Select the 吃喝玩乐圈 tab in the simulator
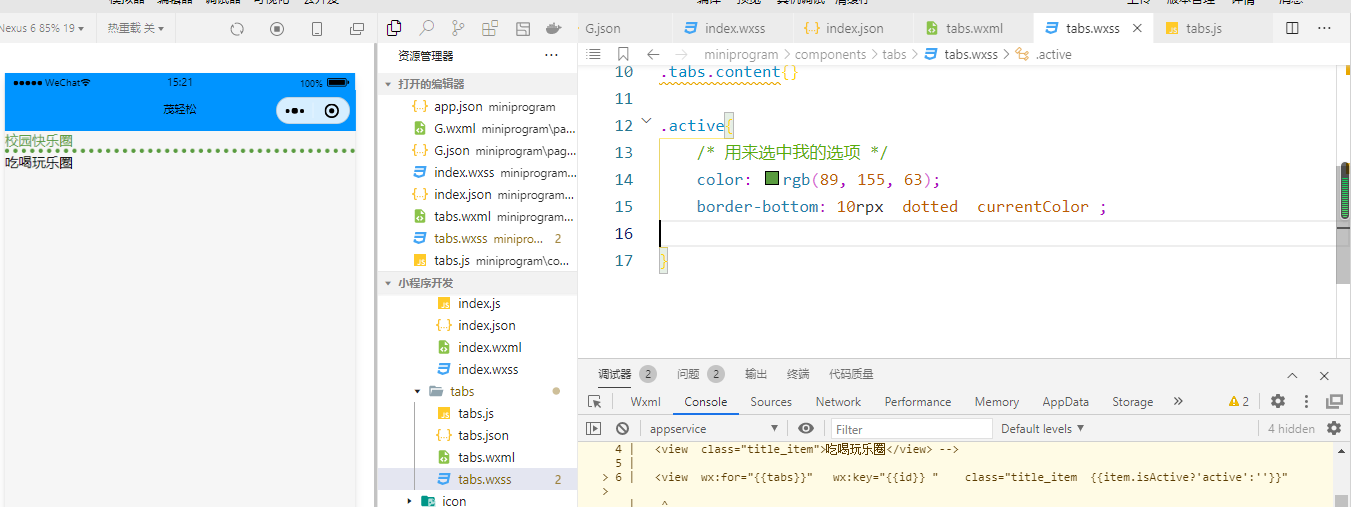The image size is (1351, 507). pyautogui.click(x=39, y=162)
